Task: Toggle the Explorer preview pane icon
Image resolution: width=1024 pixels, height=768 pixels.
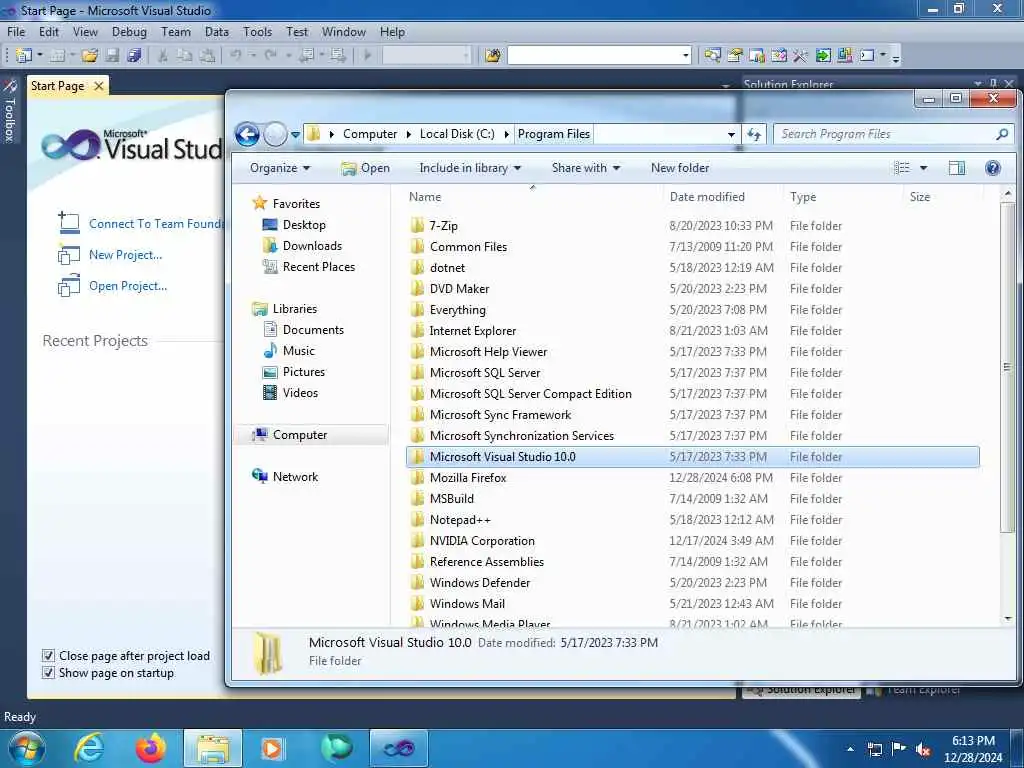Action: (x=957, y=168)
